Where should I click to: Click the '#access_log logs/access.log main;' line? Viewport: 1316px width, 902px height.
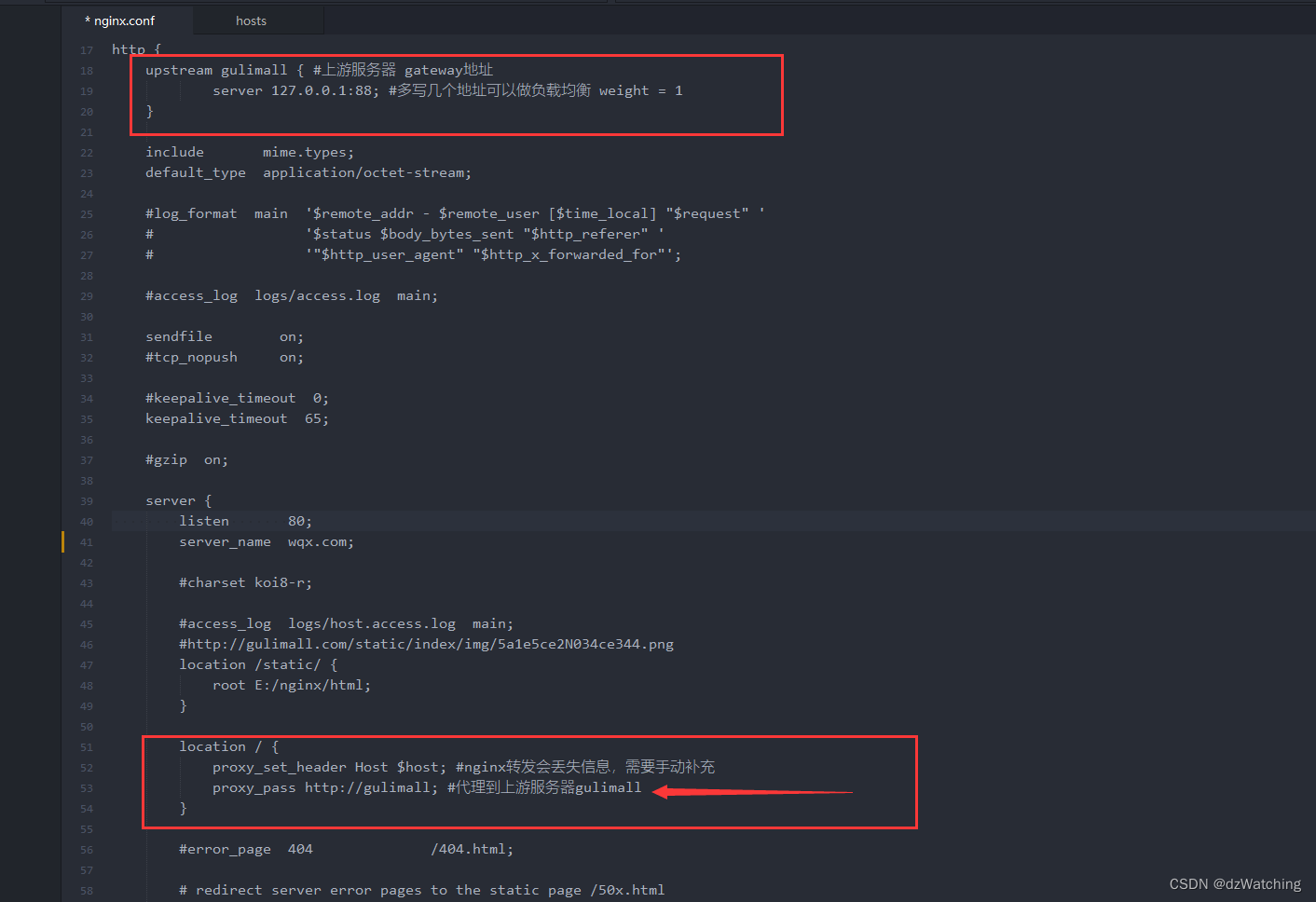(292, 295)
